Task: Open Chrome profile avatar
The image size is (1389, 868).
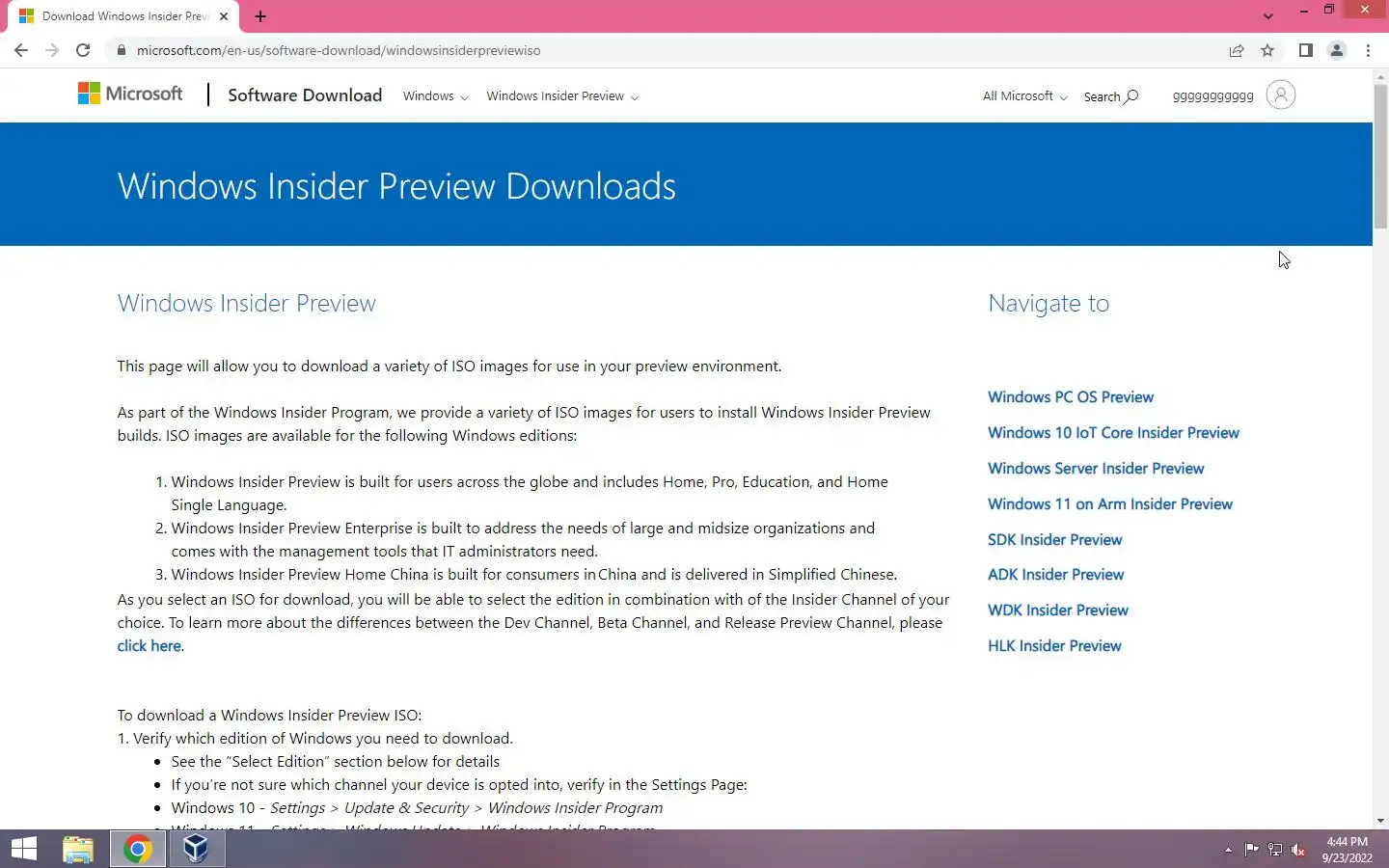Action: [x=1337, y=50]
